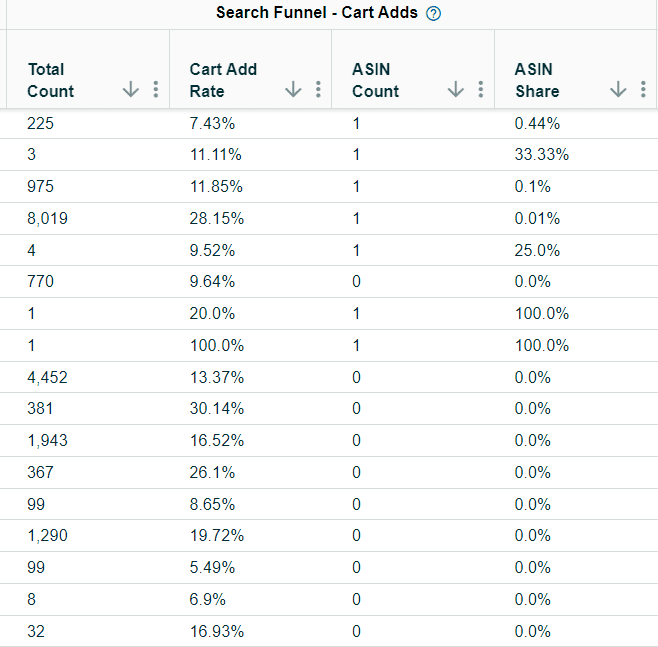This screenshot has height=647, width=658.
Task: Select the 33.33% ASIN share cell
Action: pos(541,154)
